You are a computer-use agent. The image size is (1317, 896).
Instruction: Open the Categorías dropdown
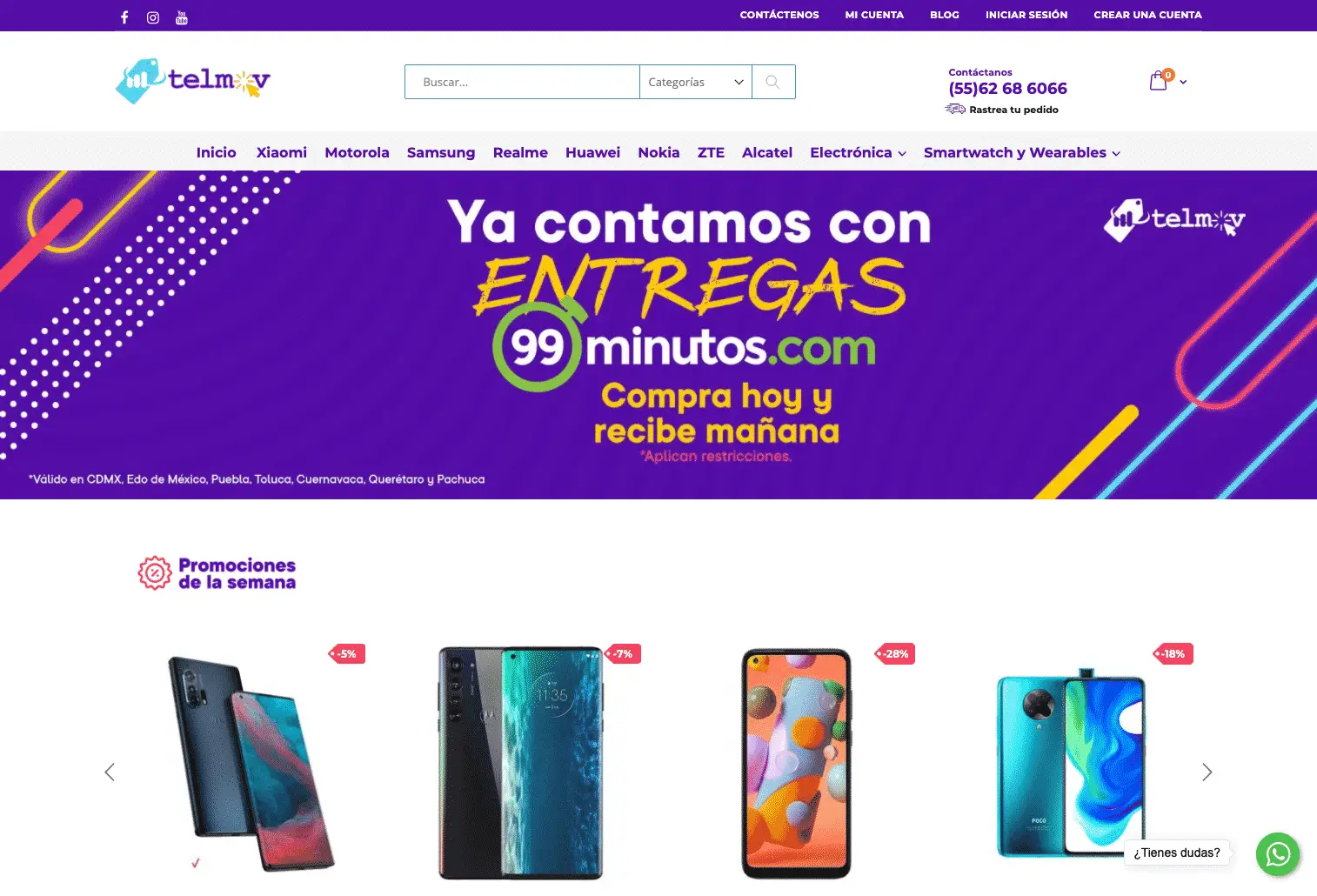coord(696,82)
